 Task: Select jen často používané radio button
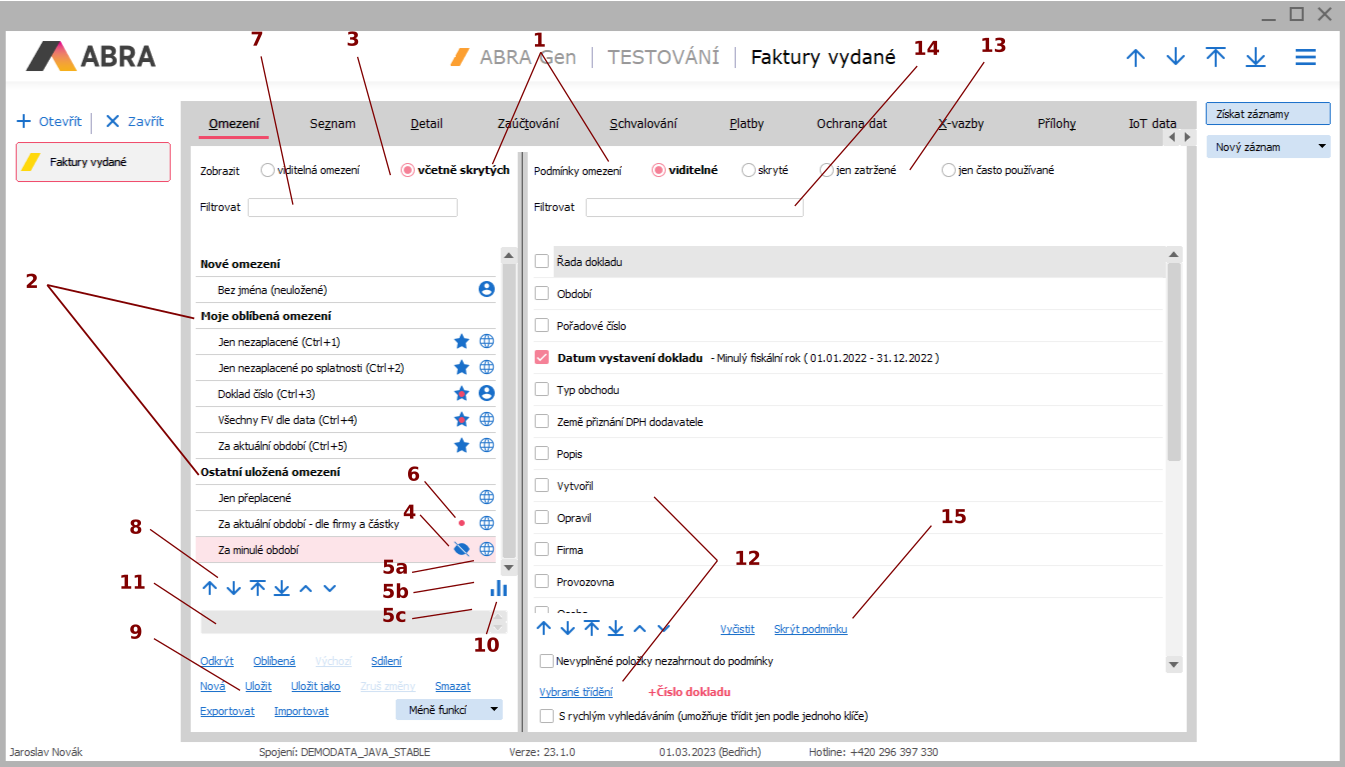pyautogui.click(x=948, y=170)
